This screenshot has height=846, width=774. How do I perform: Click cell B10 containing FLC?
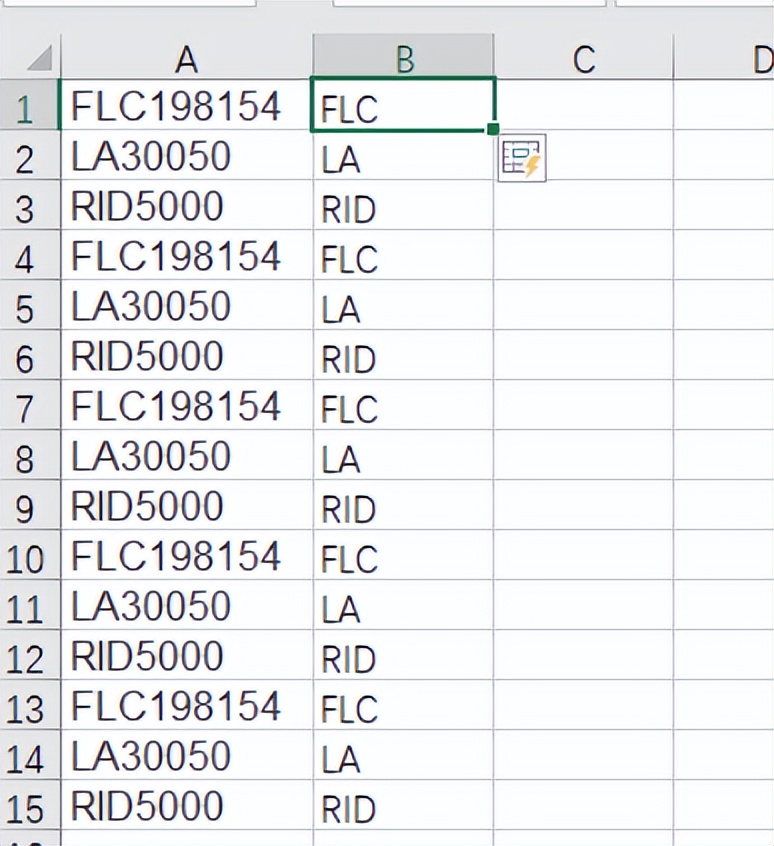[403, 555]
